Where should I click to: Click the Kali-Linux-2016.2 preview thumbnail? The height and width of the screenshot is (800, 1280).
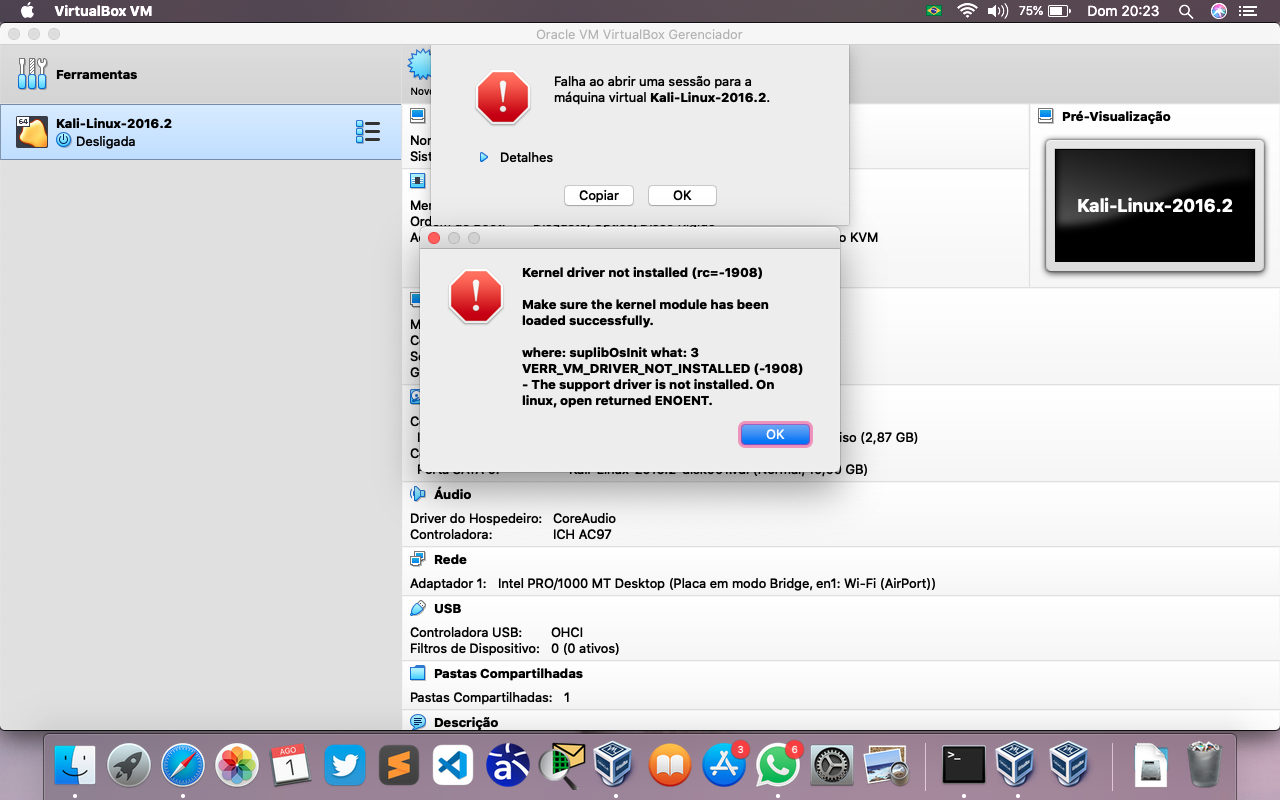click(x=1154, y=206)
